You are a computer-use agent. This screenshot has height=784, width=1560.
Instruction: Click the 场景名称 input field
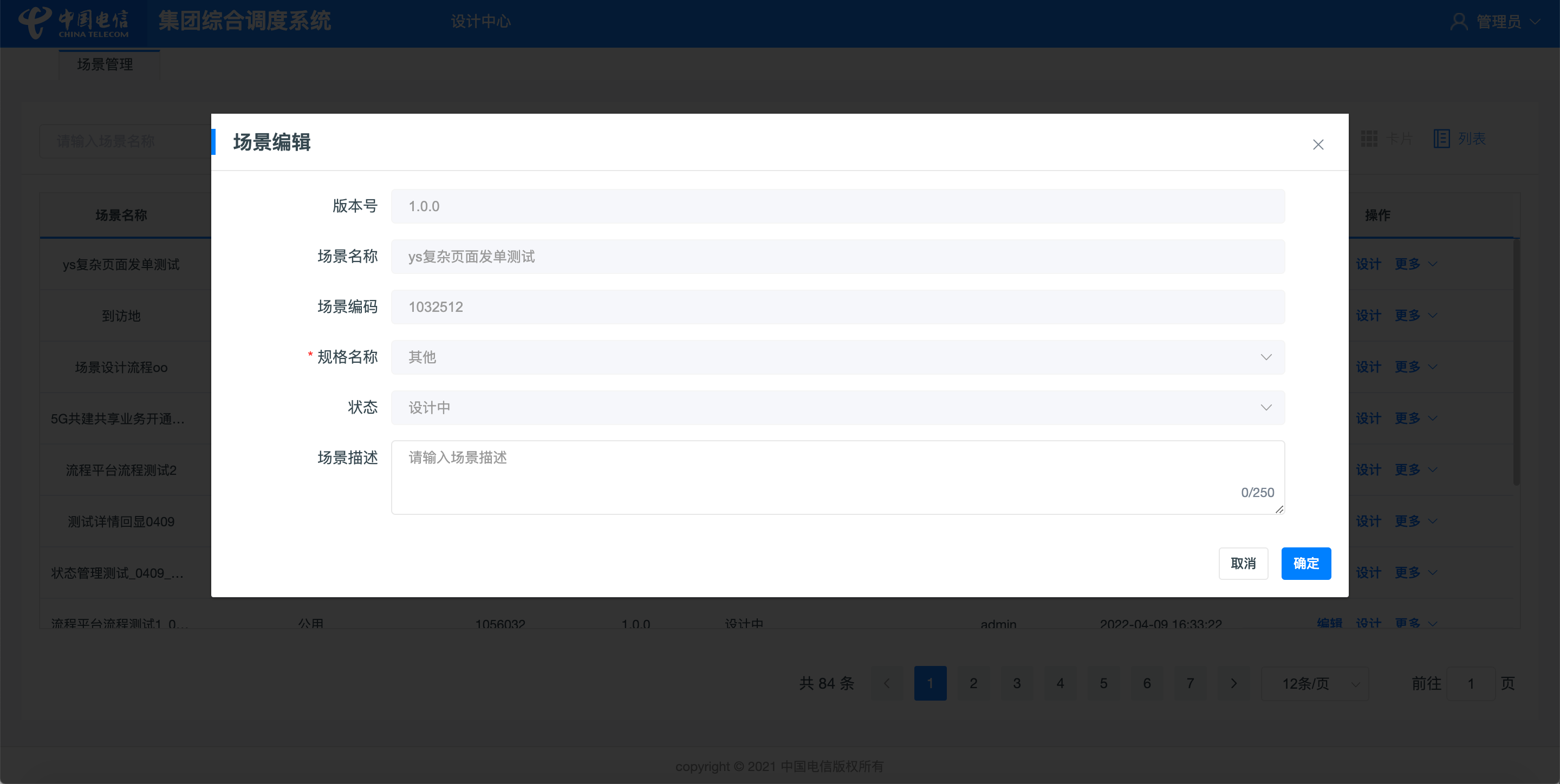(837, 257)
